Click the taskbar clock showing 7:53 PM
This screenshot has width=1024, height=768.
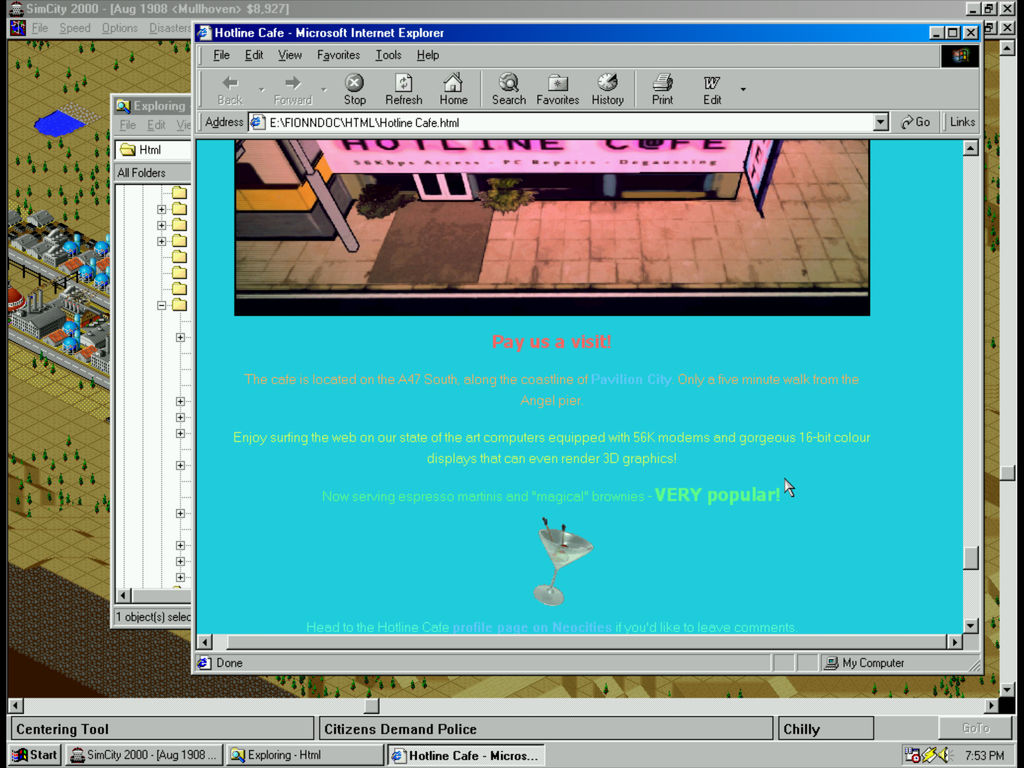(984, 756)
